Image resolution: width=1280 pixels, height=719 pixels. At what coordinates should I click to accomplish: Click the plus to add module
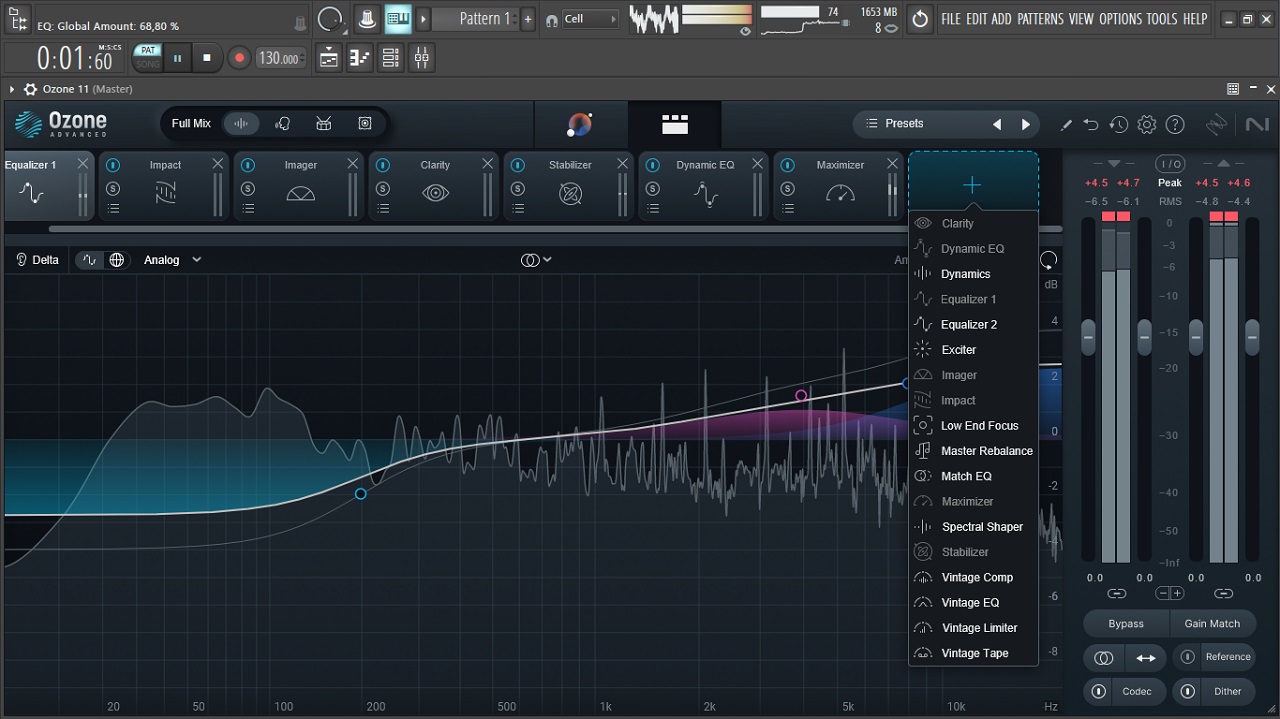coord(972,185)
